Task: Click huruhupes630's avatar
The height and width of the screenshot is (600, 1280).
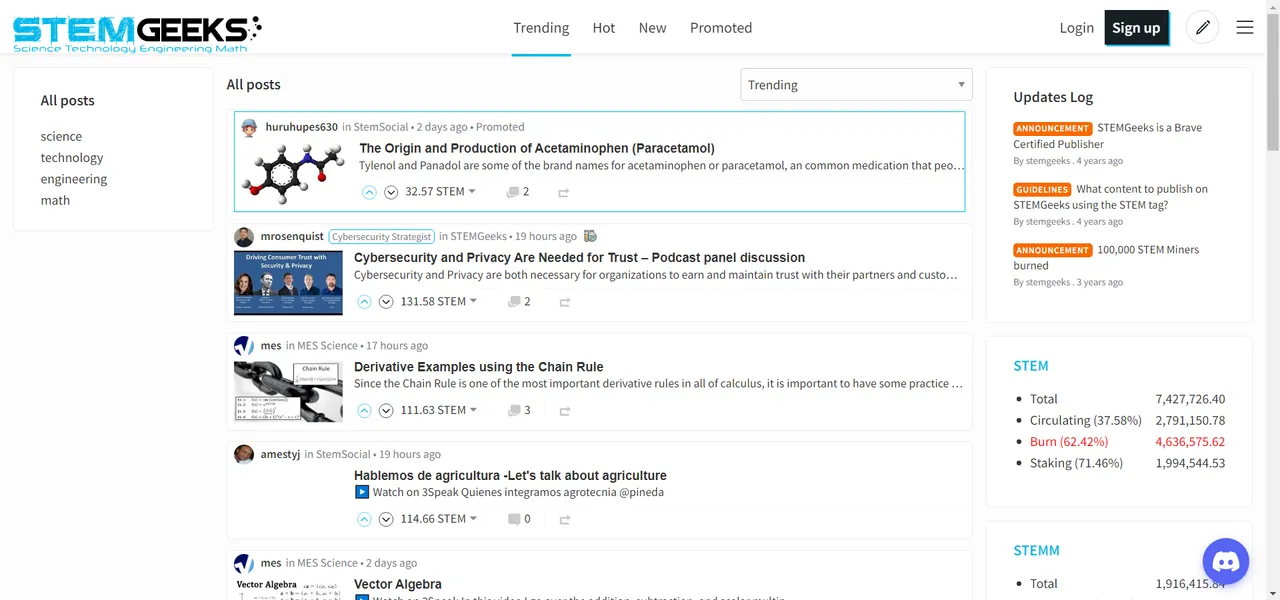Action: pos(249,127)
